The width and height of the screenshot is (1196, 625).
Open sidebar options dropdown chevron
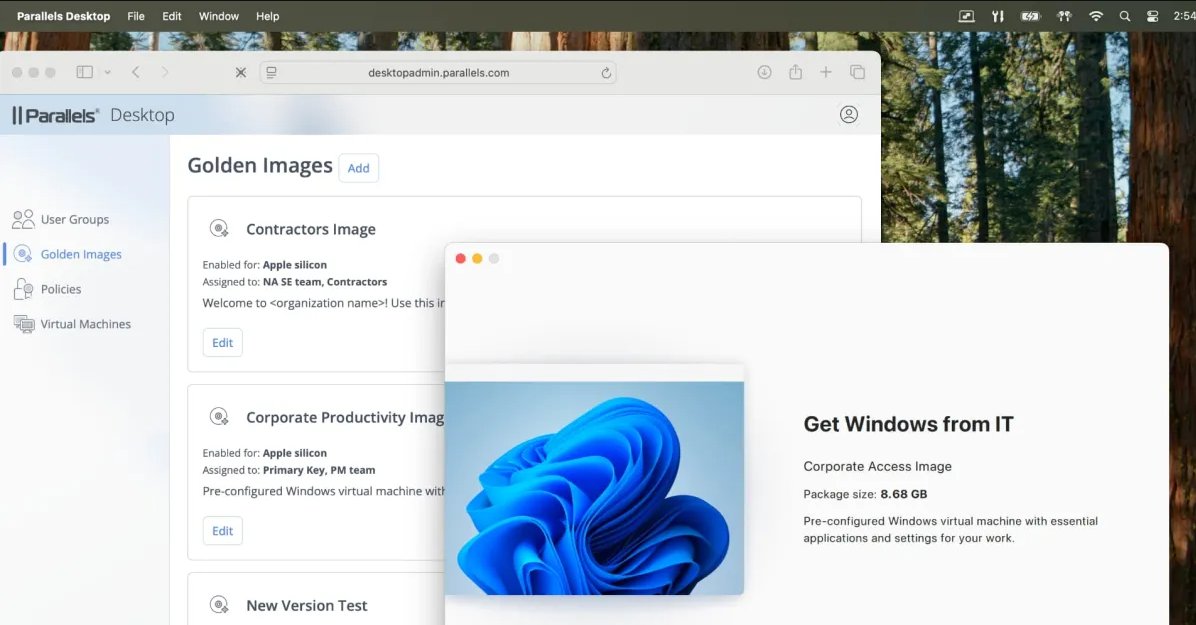tap(108, 72)
